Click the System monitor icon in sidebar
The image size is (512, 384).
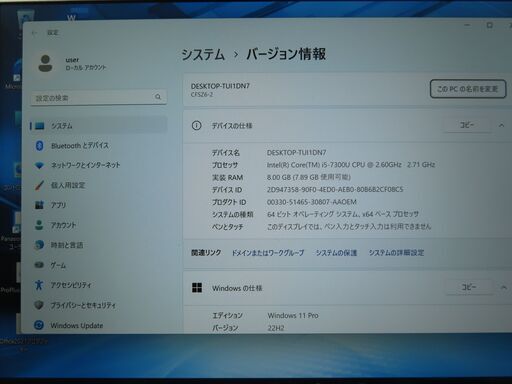pyautogui.click(x=39, y=126)
